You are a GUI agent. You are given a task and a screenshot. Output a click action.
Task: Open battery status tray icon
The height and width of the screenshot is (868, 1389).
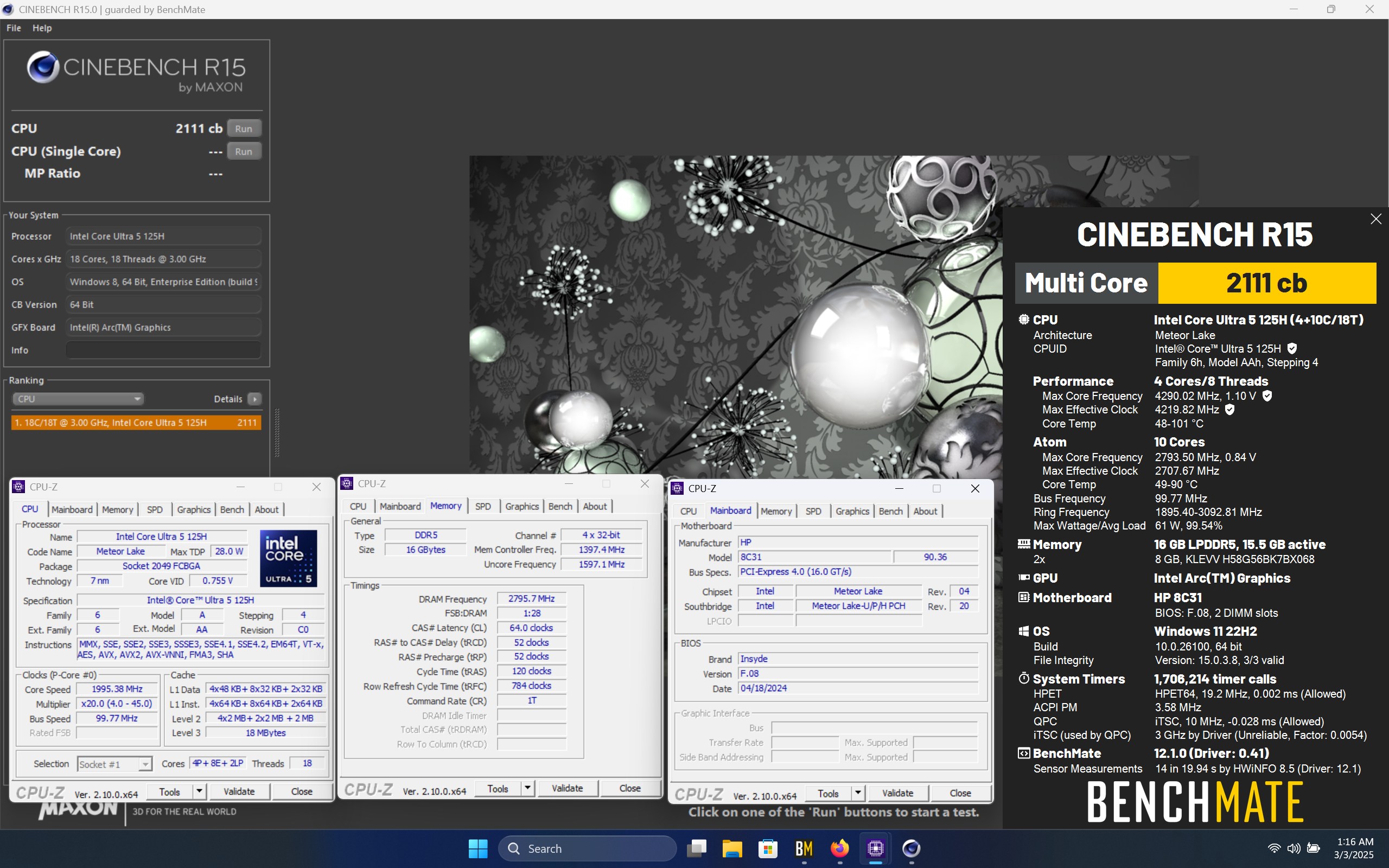point(1314,848)
